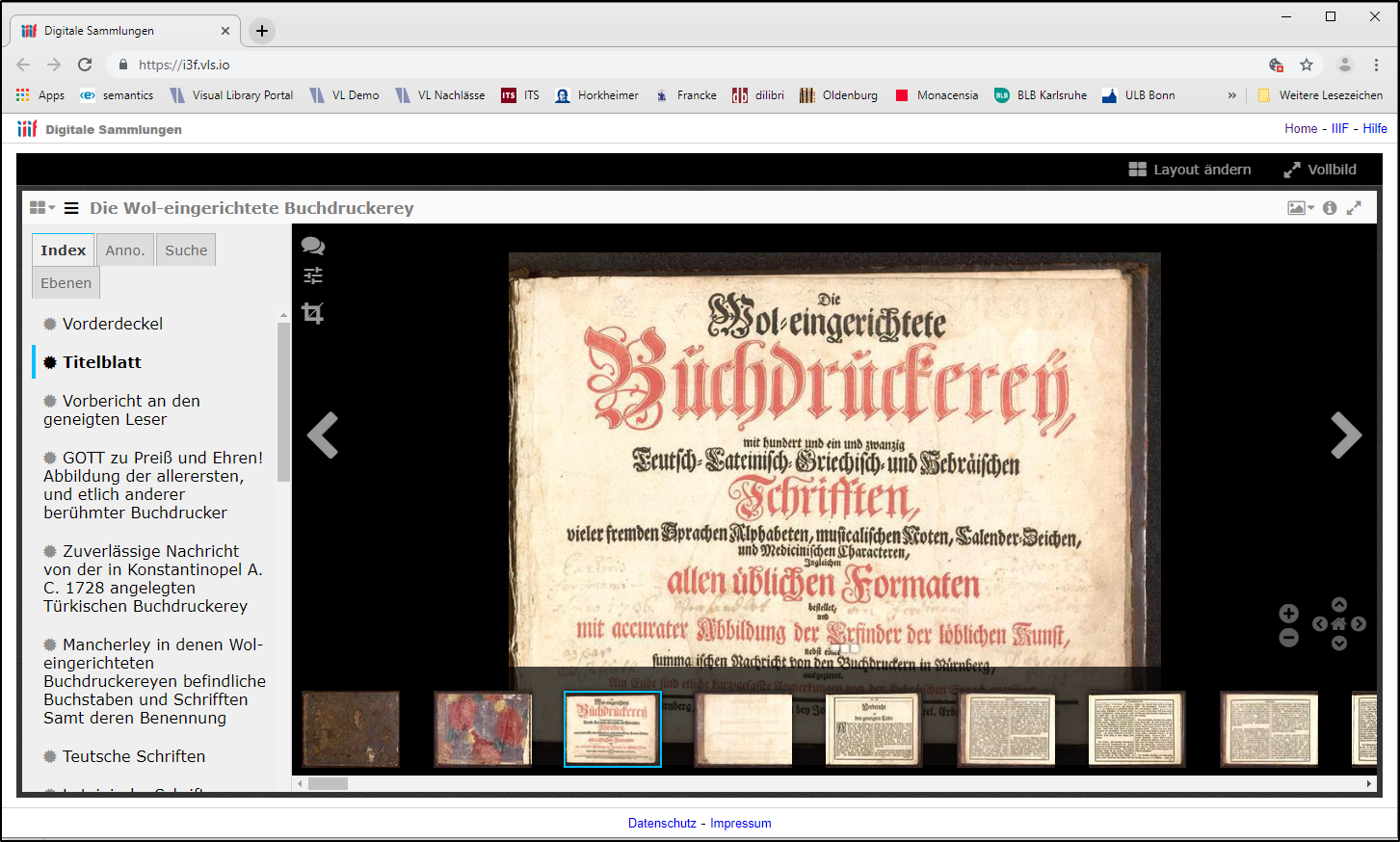Open the image adjustment sliders icon
This screenshot has width=1400, height=842.
(313, 276)
